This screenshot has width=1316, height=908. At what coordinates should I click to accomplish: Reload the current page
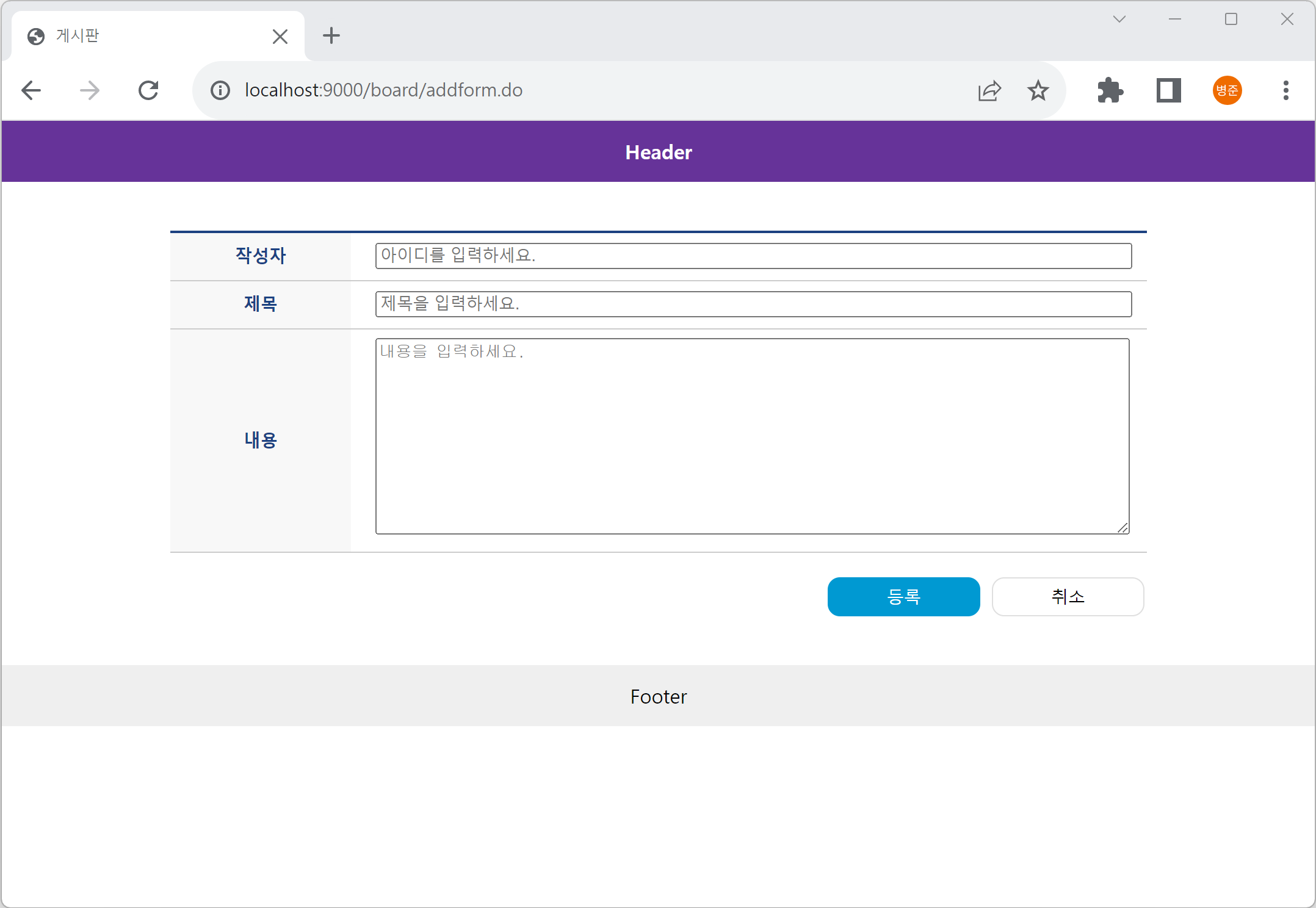pyautogui.click(x=148, y=90)
